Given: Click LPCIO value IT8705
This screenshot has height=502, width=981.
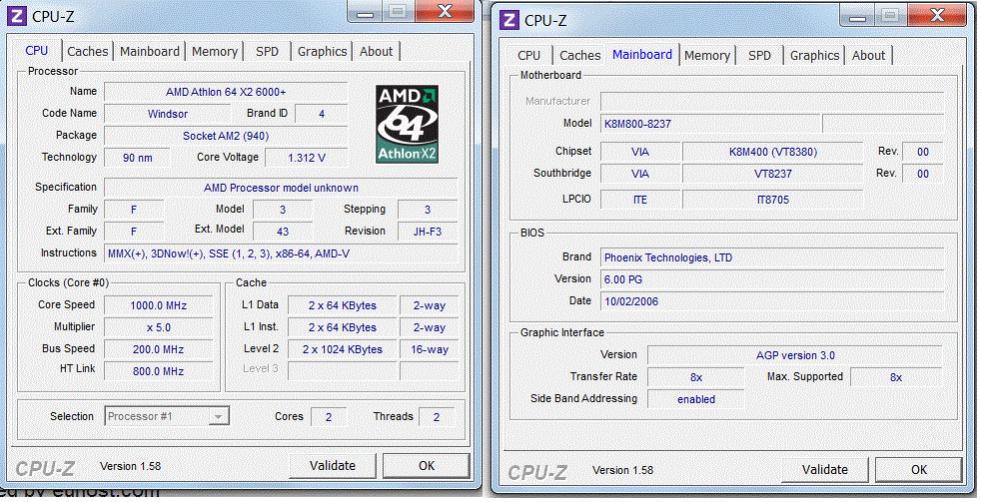Looking at the screenshot, I should [x=773, y=200].
